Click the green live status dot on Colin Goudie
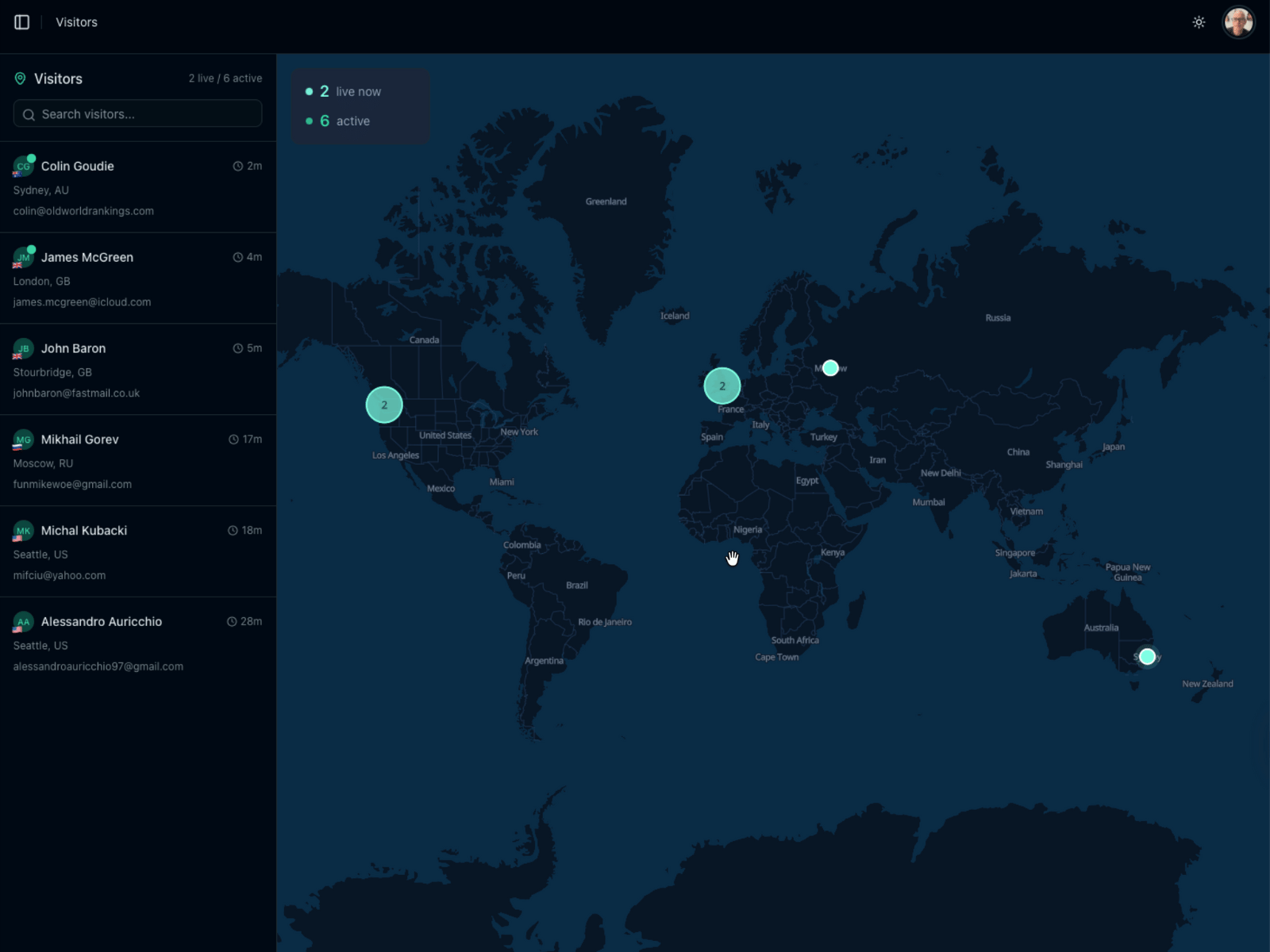 32,156
